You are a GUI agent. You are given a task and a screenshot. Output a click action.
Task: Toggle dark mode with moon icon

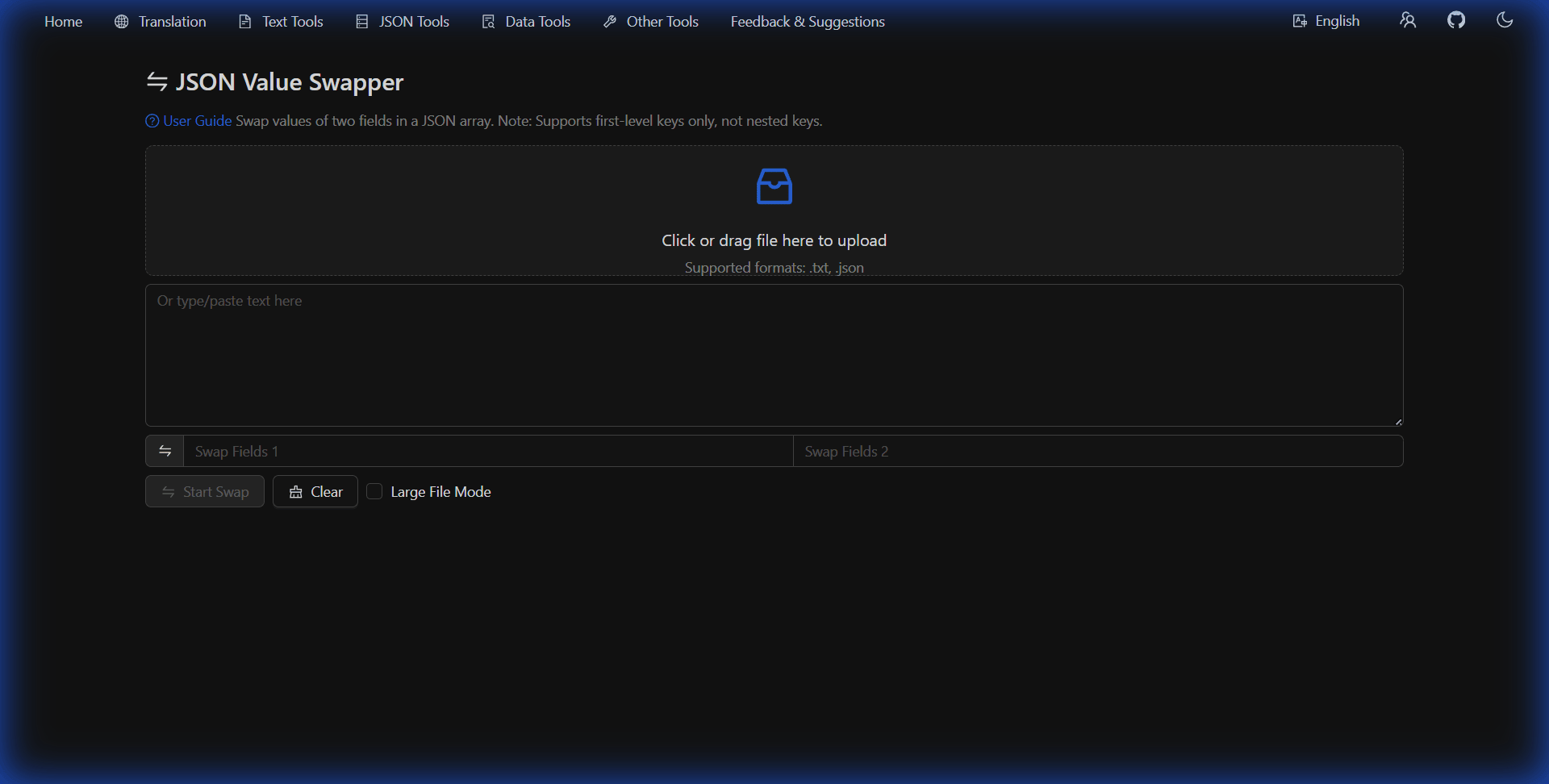click(1504, 20)
